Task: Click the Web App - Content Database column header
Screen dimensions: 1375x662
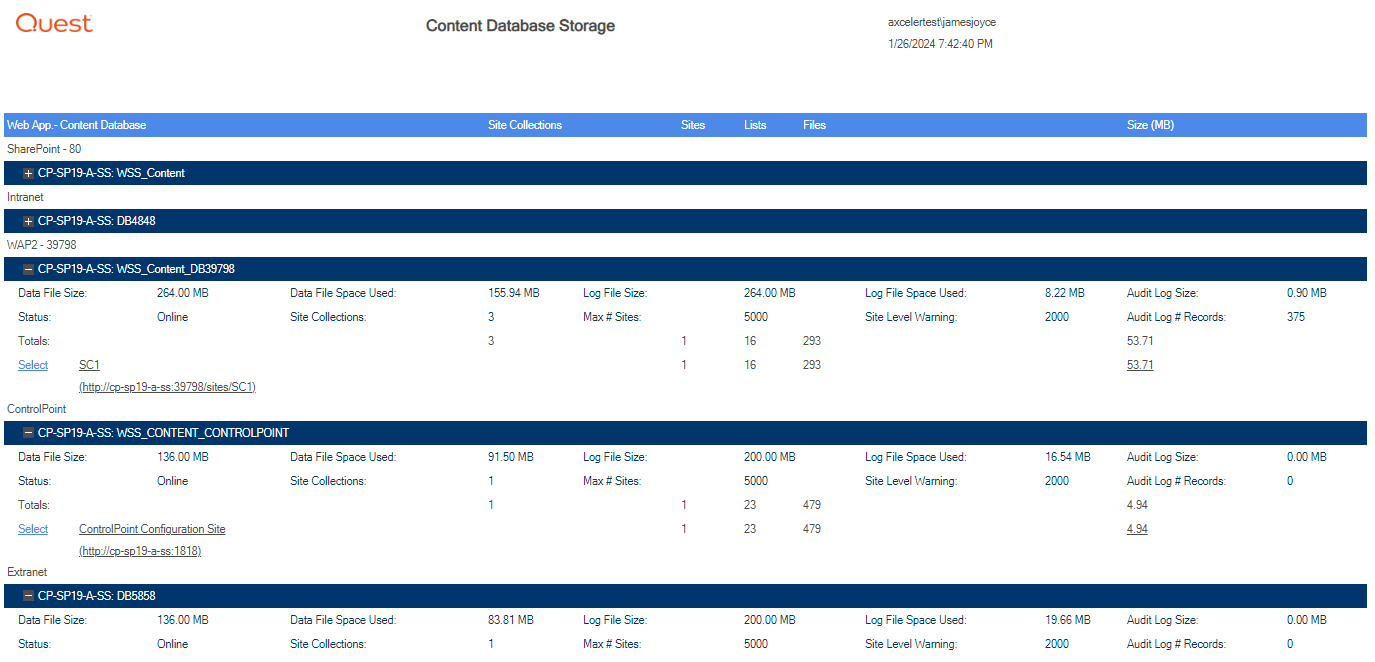Action: (76, 124)
